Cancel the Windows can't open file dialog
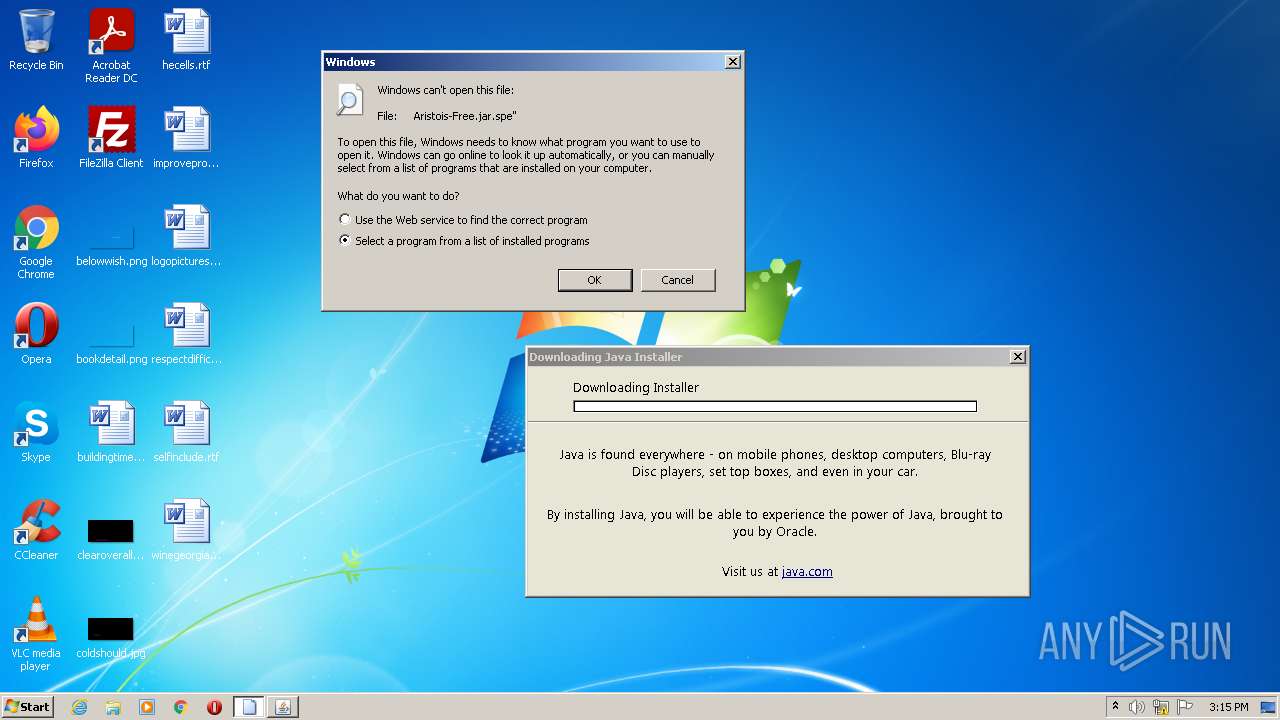Screen dimensions: 1280x720 click(677, 280)
